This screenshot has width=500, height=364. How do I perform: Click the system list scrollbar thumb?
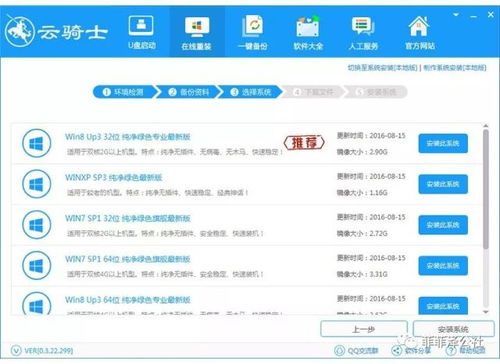[486, 189]
